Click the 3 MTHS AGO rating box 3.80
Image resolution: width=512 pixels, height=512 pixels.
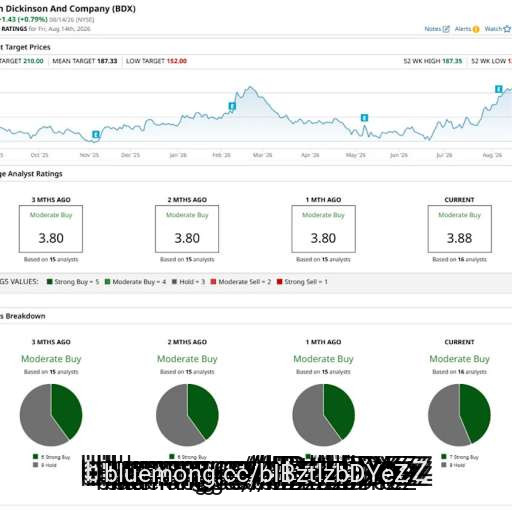tap(51, 229)
